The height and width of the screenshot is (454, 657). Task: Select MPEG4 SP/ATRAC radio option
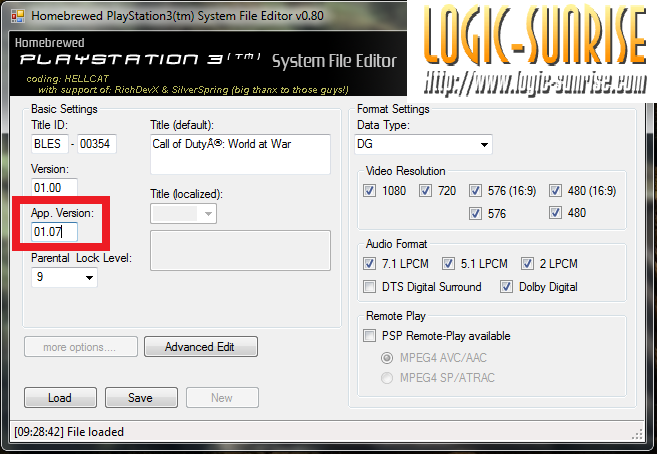coord(387,378)
